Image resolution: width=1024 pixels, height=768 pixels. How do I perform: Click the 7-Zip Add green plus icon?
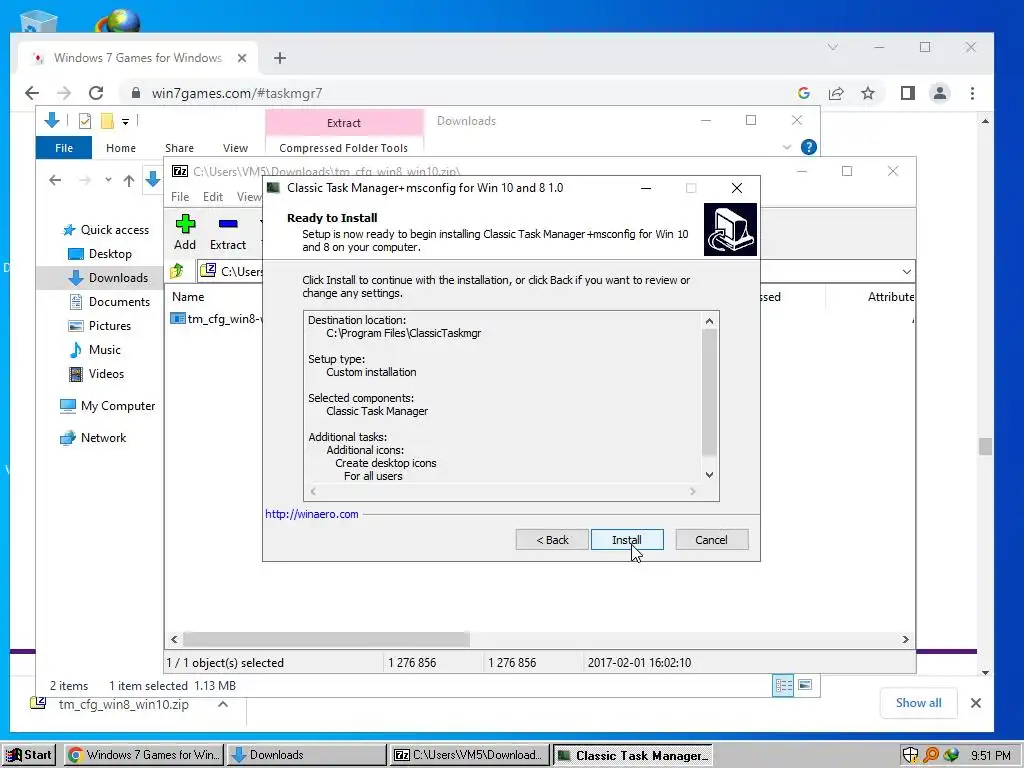(x=185, y=224)
